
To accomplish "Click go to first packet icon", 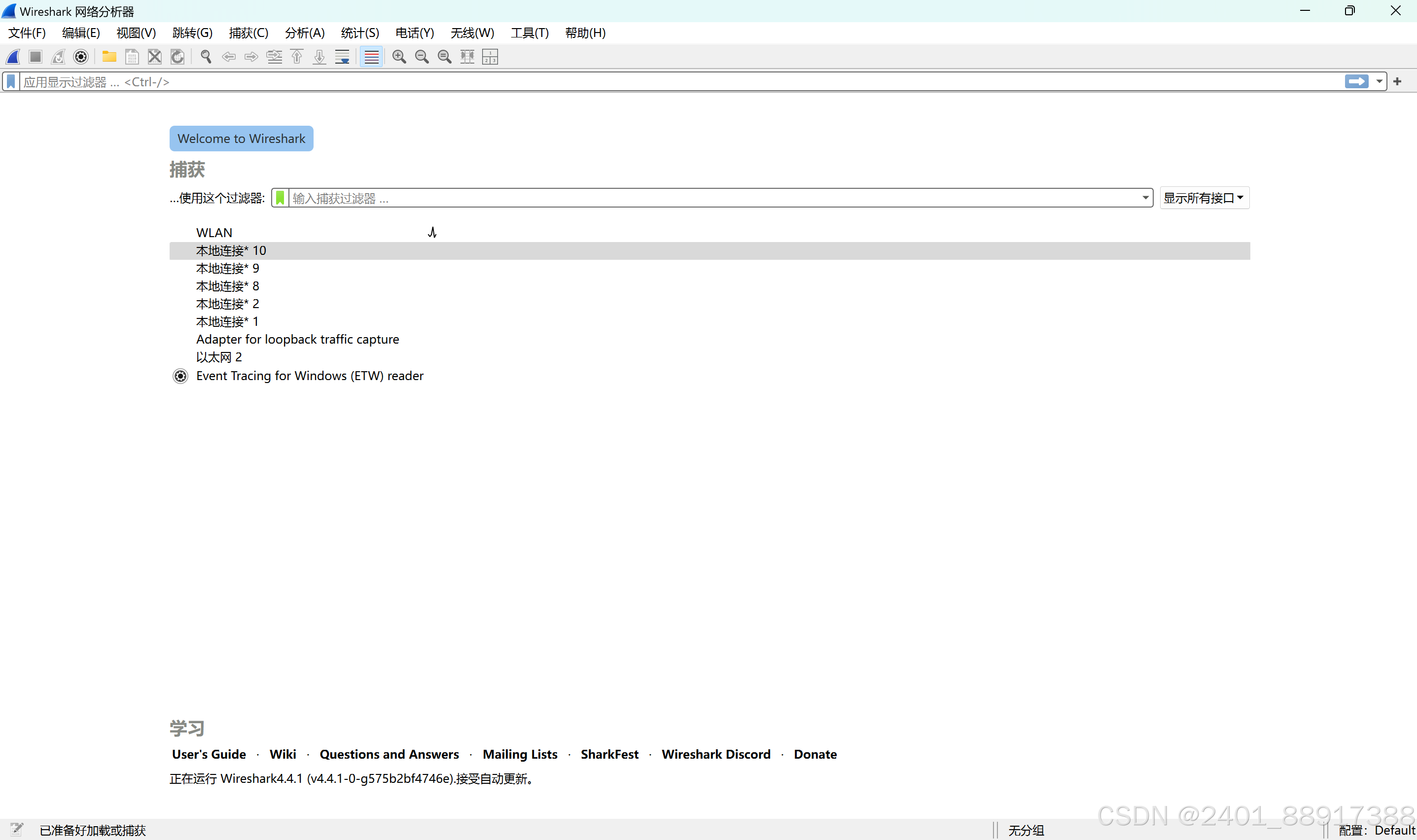I will [x=297, y=57].
